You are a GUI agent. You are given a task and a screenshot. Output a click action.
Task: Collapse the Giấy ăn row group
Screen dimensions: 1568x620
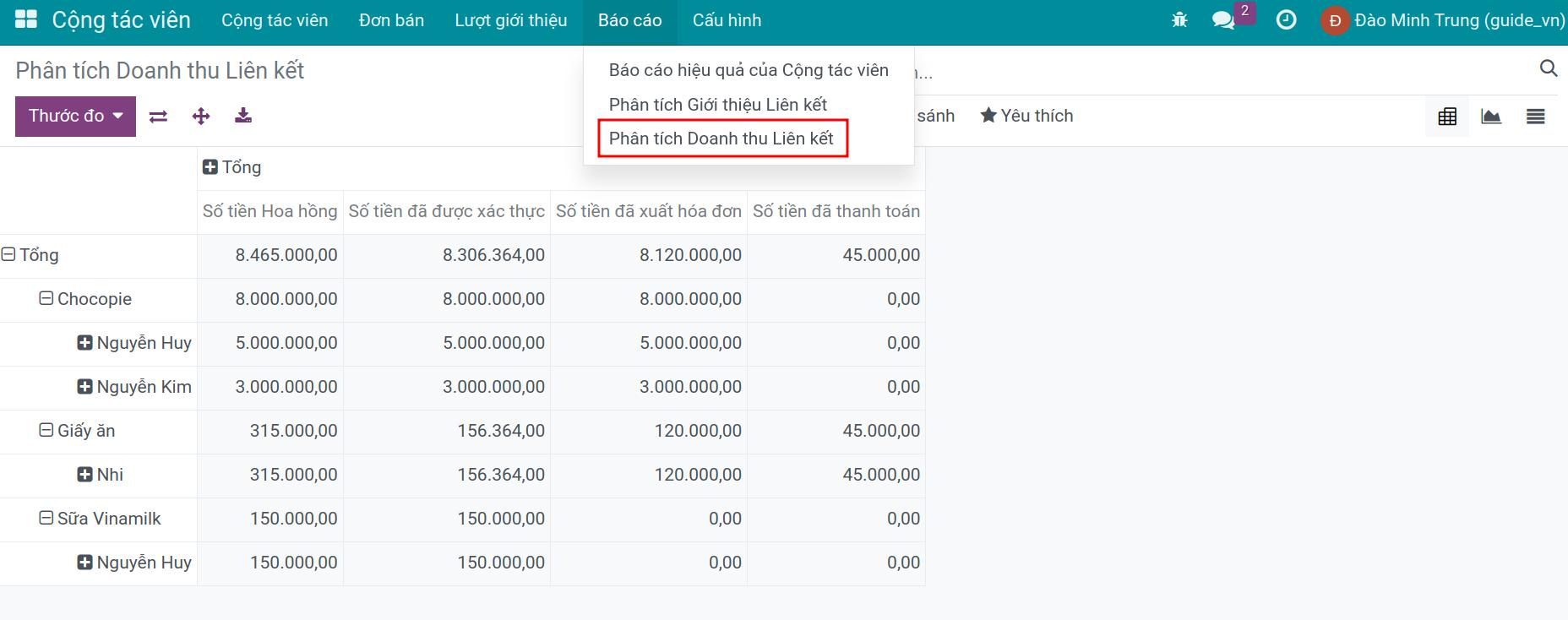coord(77,431)
